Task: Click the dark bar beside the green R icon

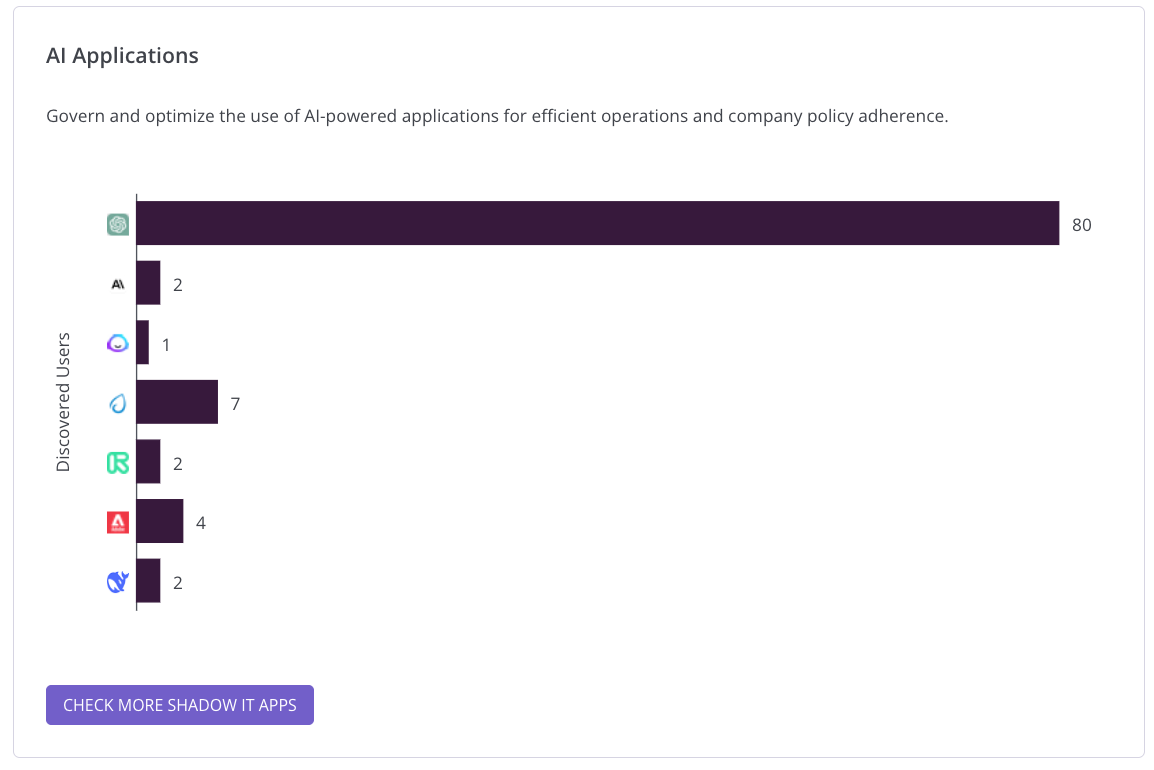Action: click(x=148, y=461)
